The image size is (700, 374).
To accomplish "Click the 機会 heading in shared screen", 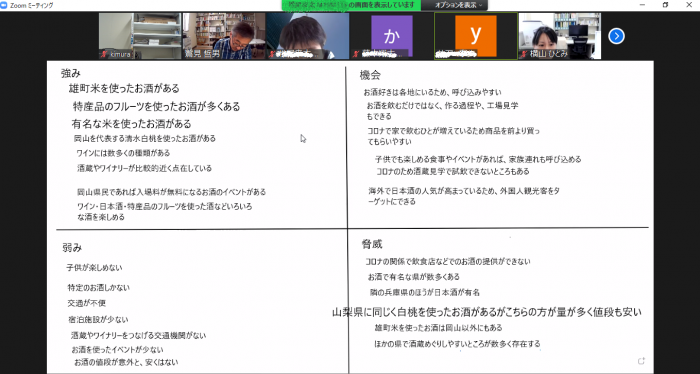I will (370, 75).
